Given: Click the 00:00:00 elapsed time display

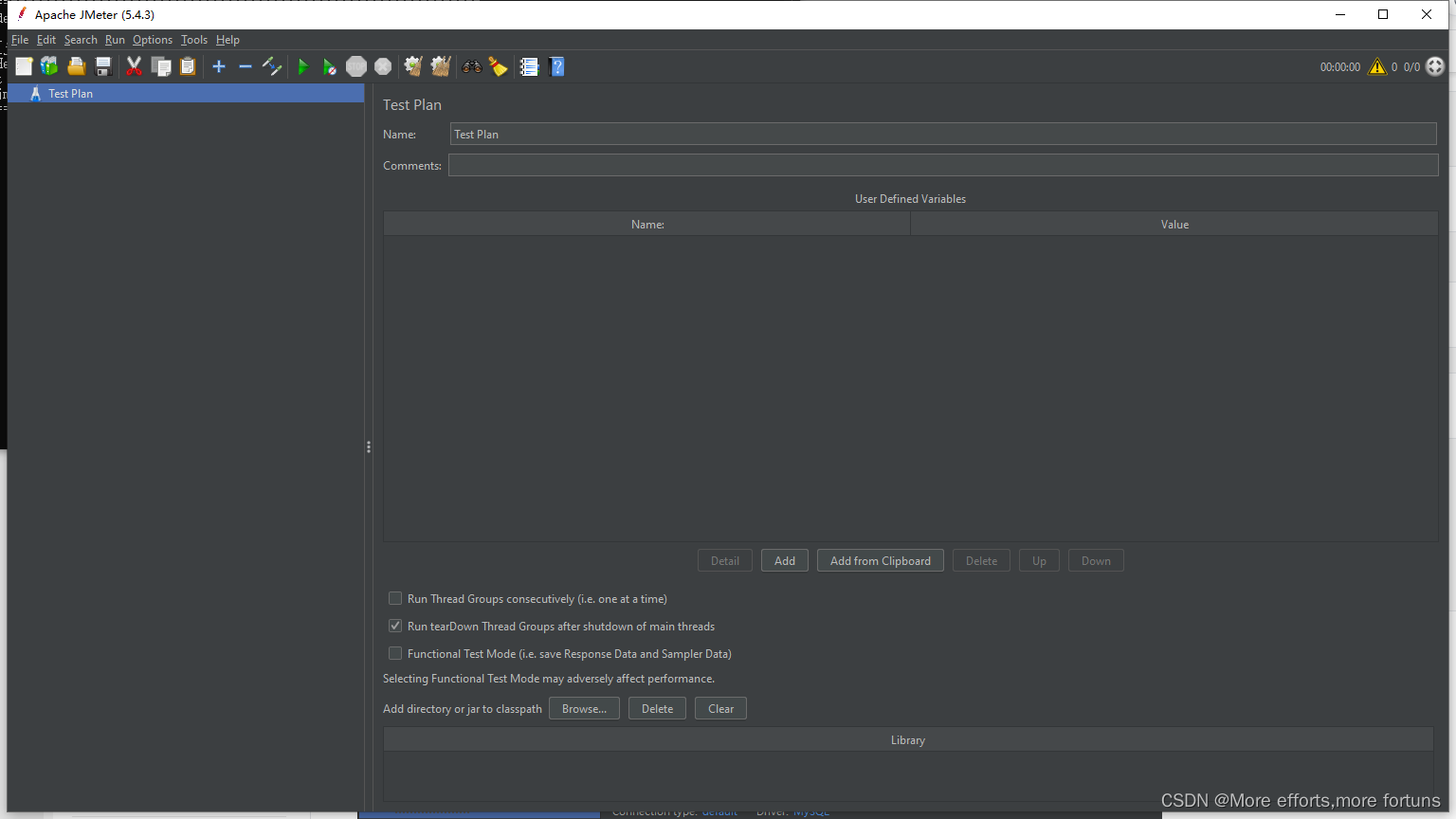Looking at the screenshot, I should 1339,66.
